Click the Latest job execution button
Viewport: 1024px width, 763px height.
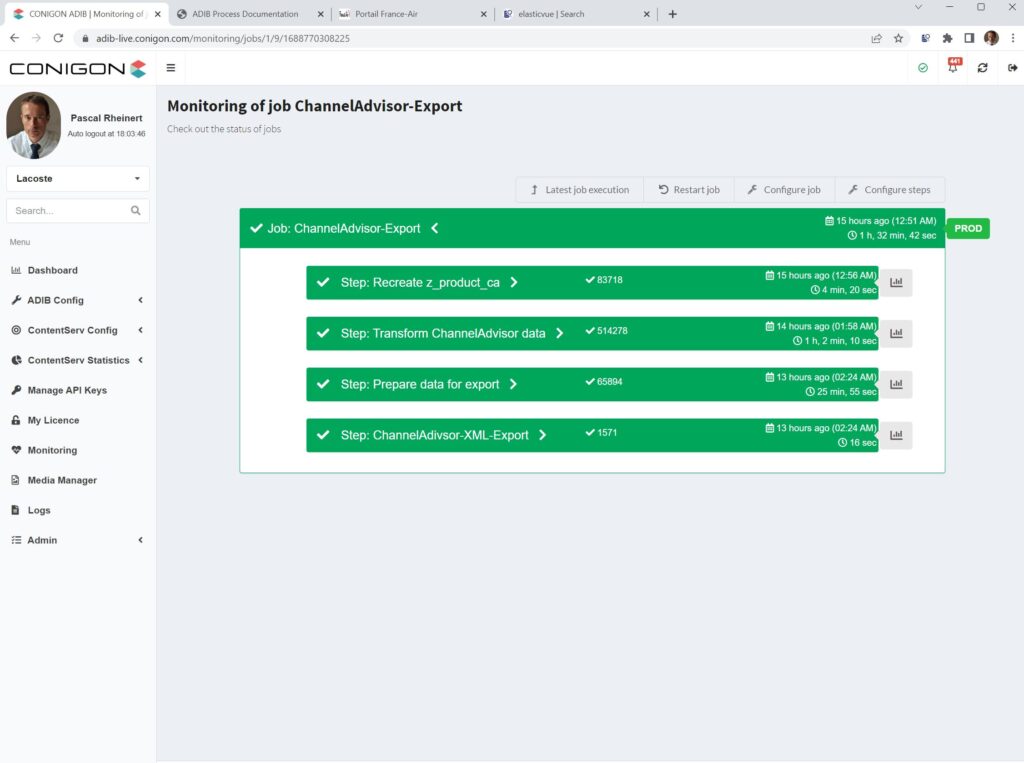point(579,189)
